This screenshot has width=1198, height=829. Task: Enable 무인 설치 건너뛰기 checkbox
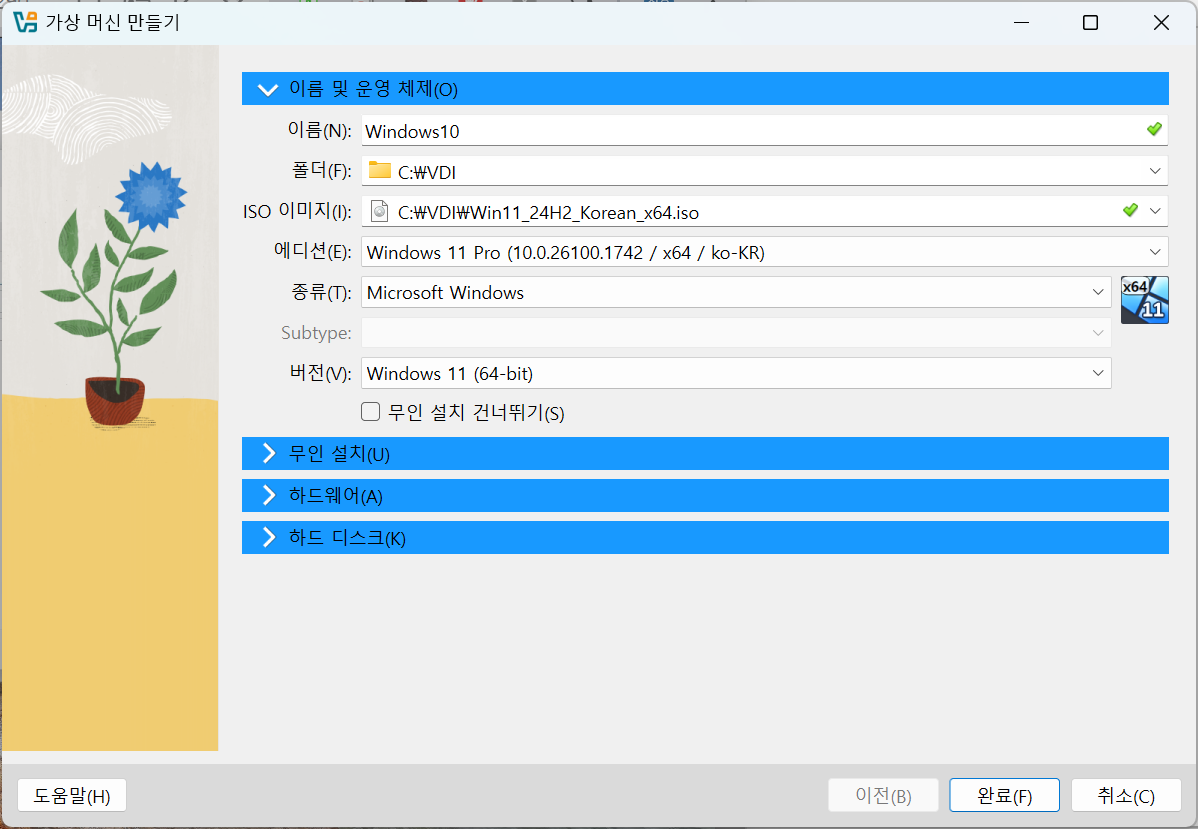click(x=371, y=412)
